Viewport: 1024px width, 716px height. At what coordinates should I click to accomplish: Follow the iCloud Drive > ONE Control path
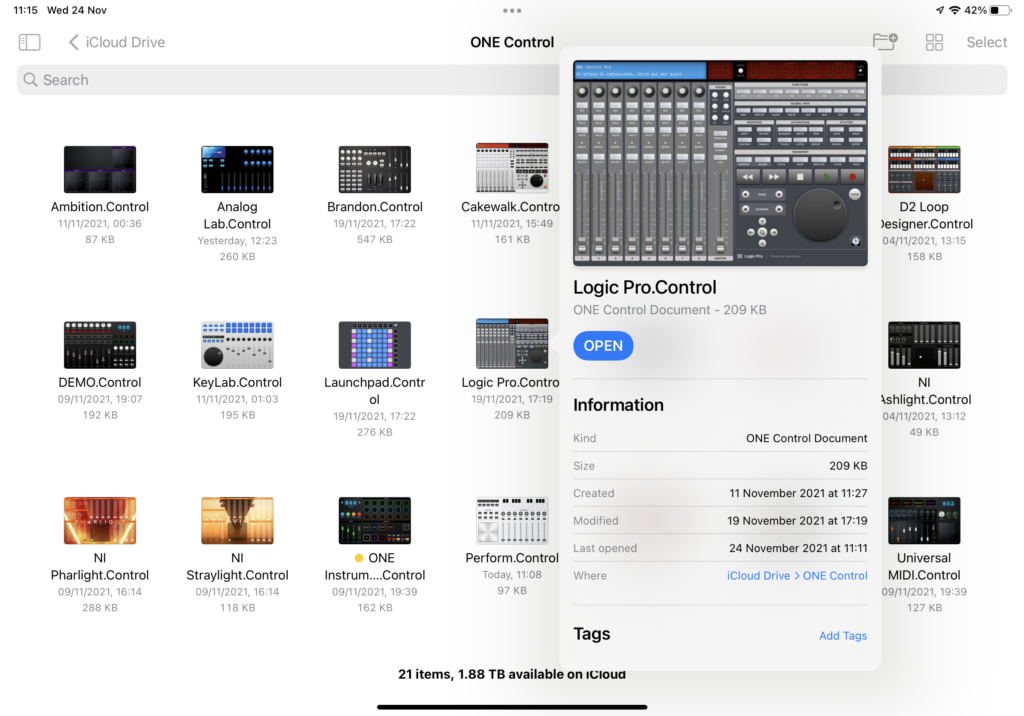(797, 576)
